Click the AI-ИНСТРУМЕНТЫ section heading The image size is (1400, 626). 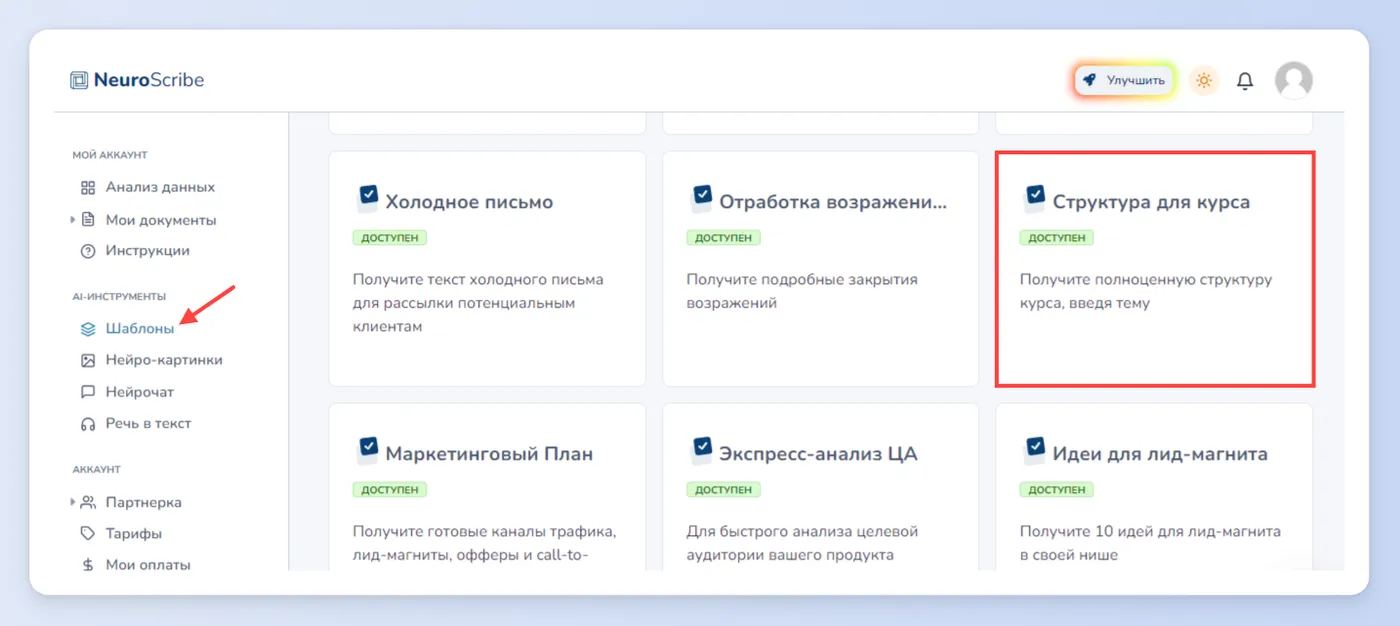[x=119, y=296]
